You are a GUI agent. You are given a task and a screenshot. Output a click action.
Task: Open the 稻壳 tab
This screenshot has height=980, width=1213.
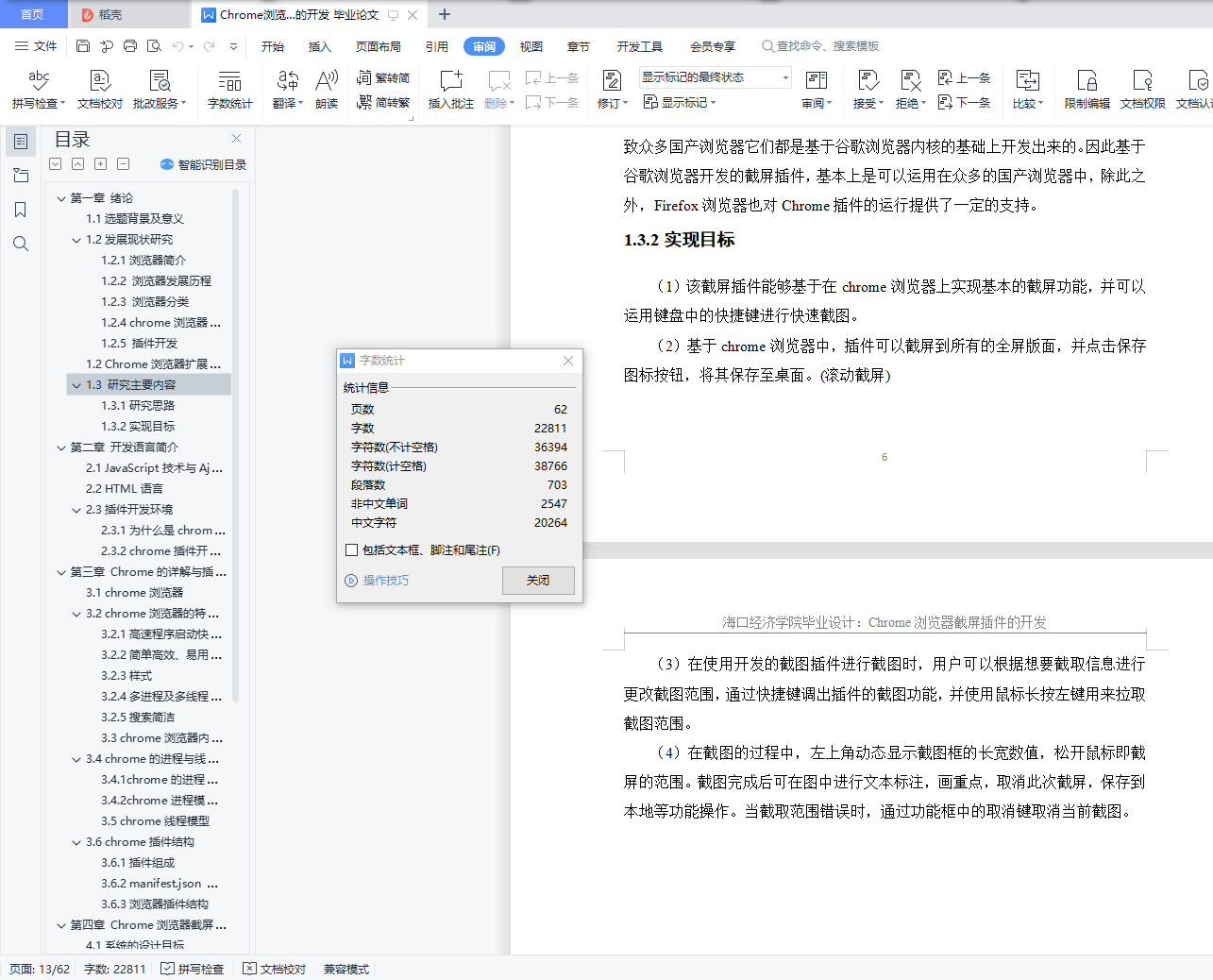point(128,14)
